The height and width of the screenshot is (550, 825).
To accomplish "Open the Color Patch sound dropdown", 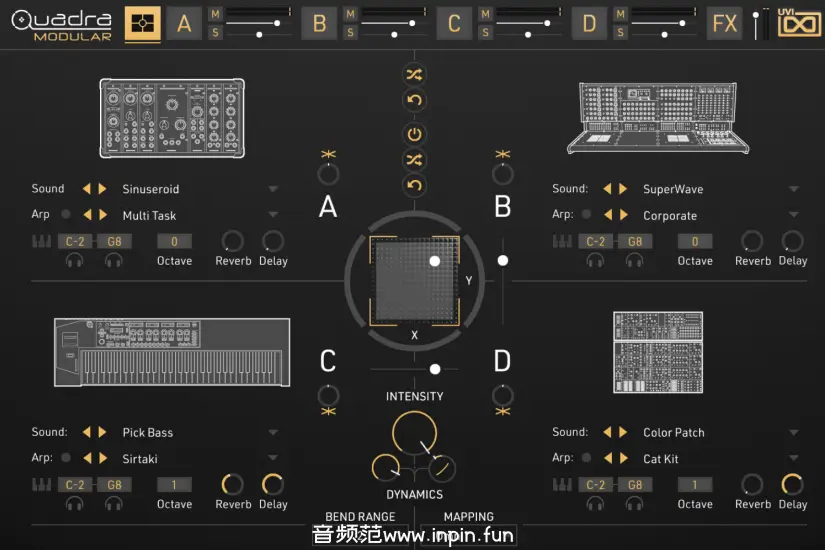I will [x=793, y=432].
